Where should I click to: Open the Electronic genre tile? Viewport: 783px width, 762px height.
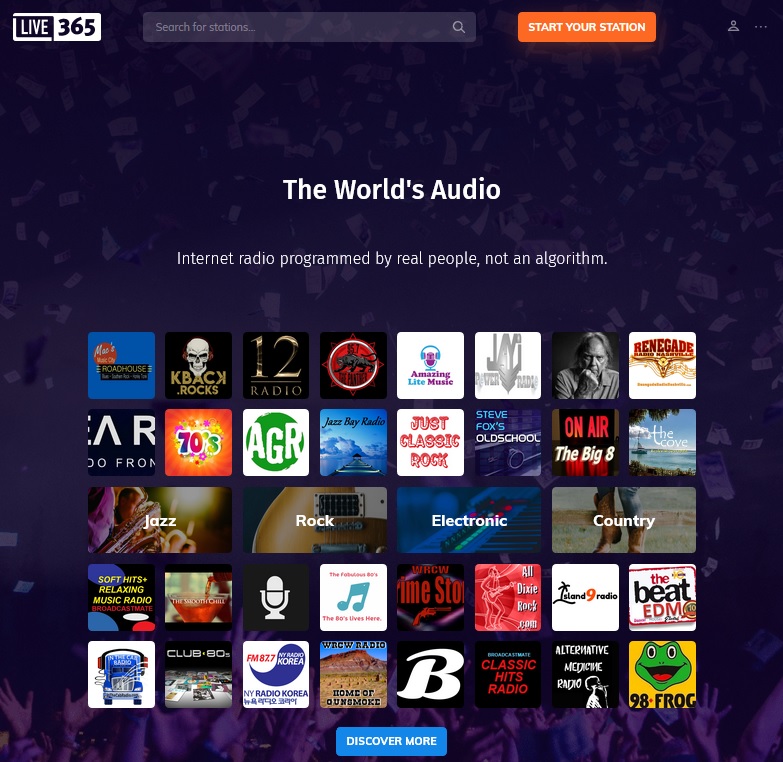[x=469, y=520]
